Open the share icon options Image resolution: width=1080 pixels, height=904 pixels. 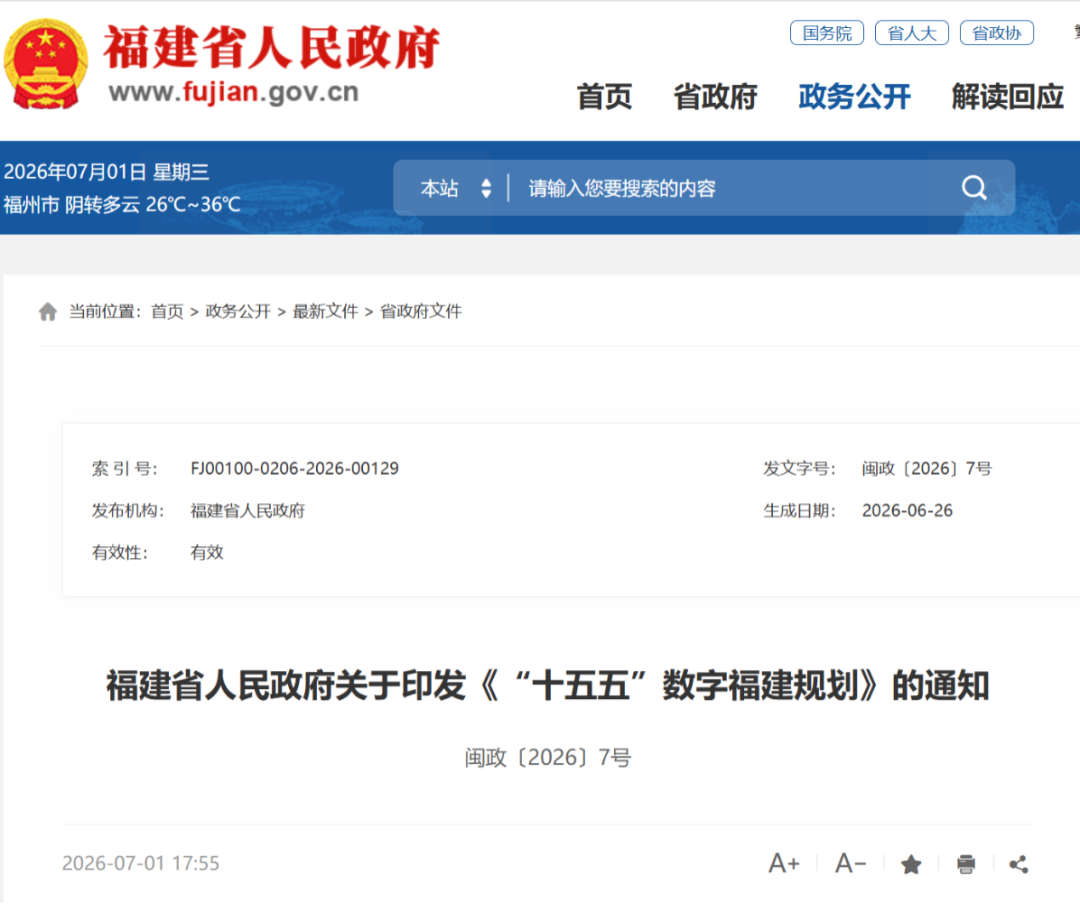tap(1019, 864)
